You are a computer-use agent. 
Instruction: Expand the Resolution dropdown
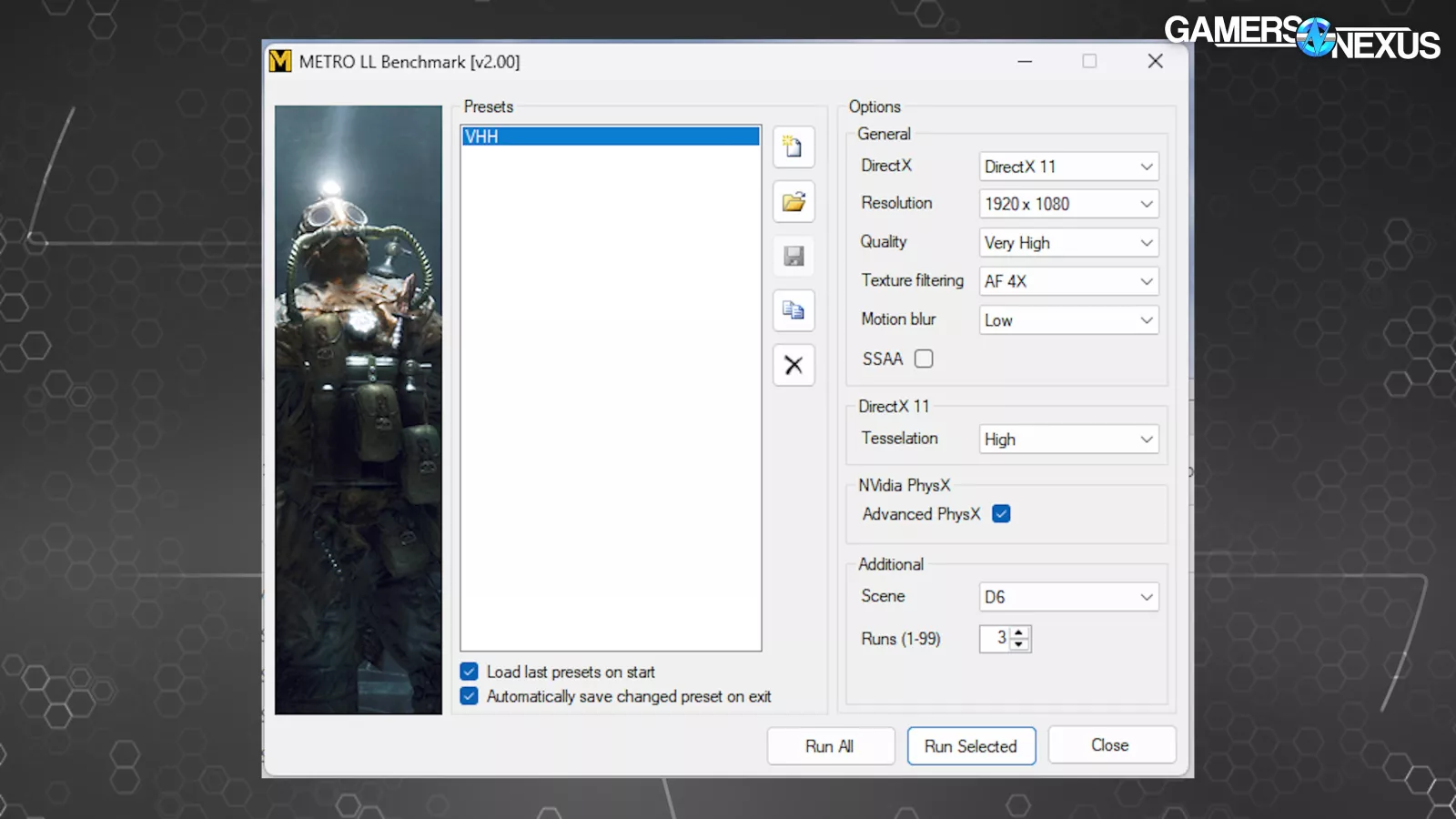tap(1068, 204)
